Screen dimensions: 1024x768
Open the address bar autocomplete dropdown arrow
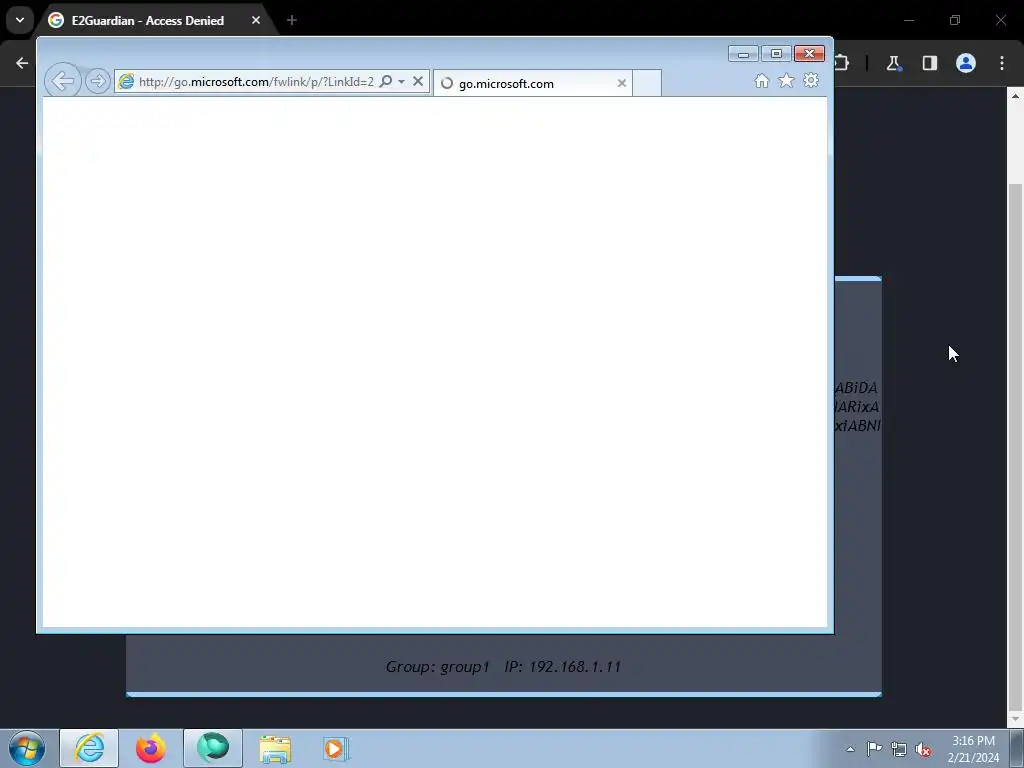coord(402,82)
